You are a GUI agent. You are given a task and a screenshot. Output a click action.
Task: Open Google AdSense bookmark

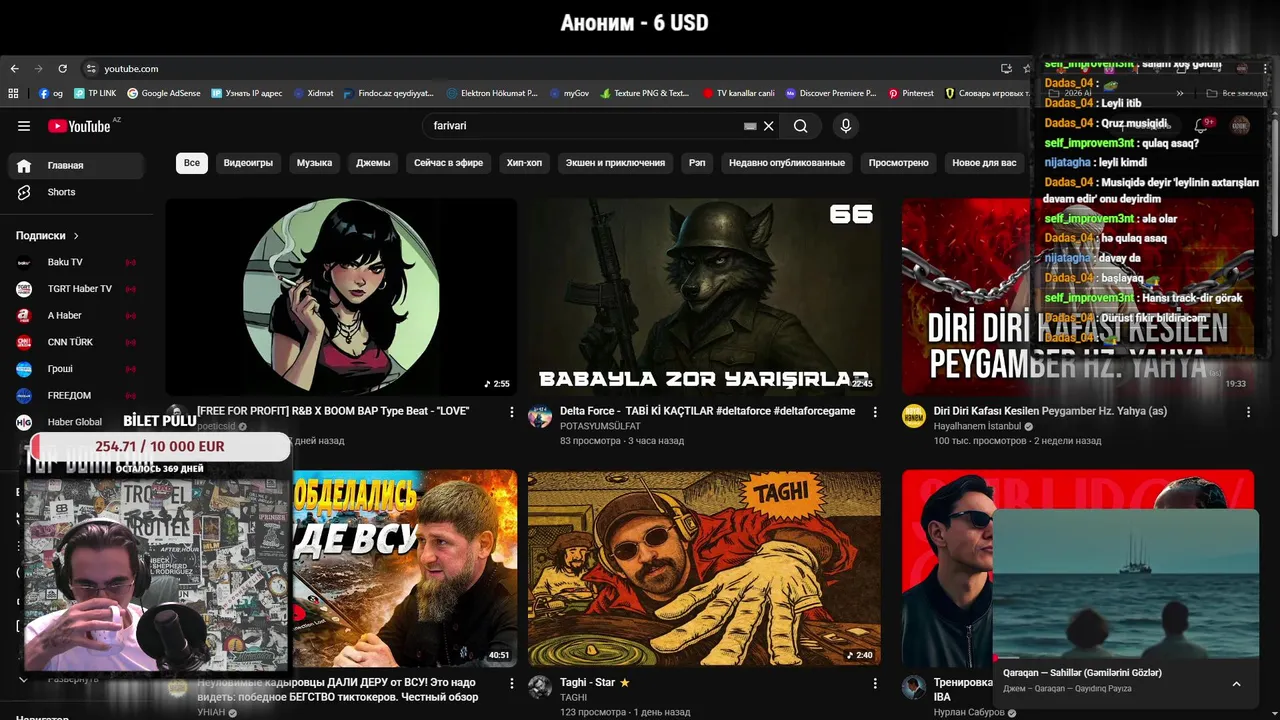[163, 93]
